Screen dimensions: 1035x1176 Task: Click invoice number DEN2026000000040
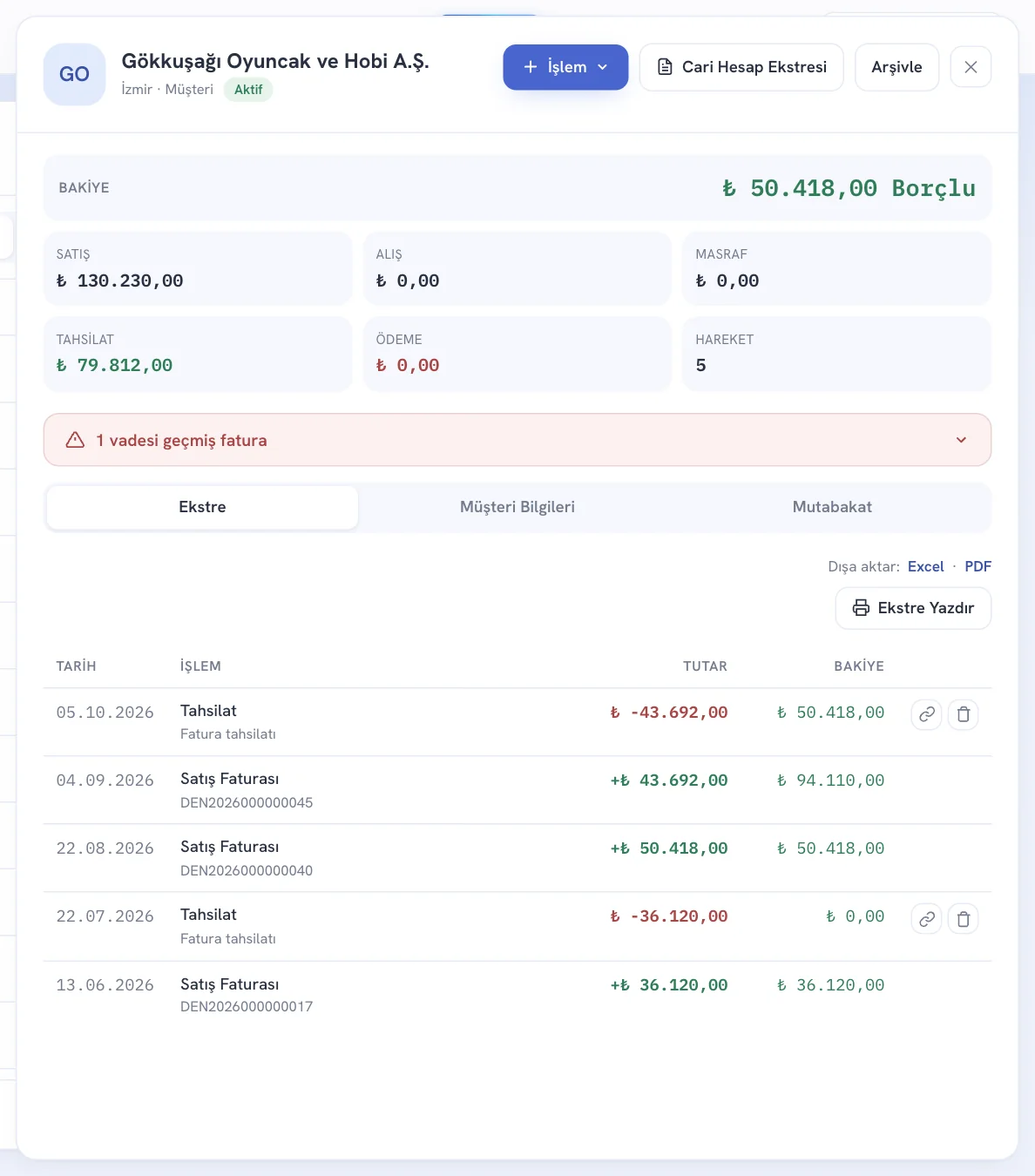[247, 870]
